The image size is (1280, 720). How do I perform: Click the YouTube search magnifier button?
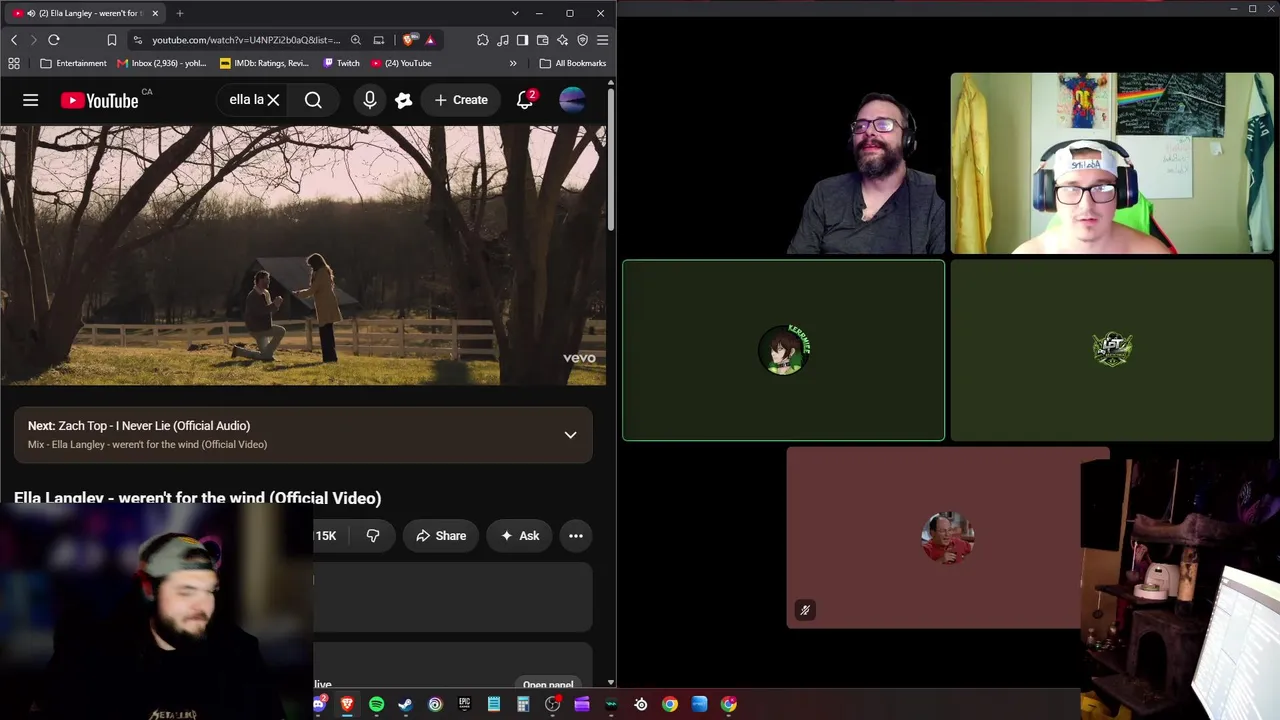coord(313,100)
